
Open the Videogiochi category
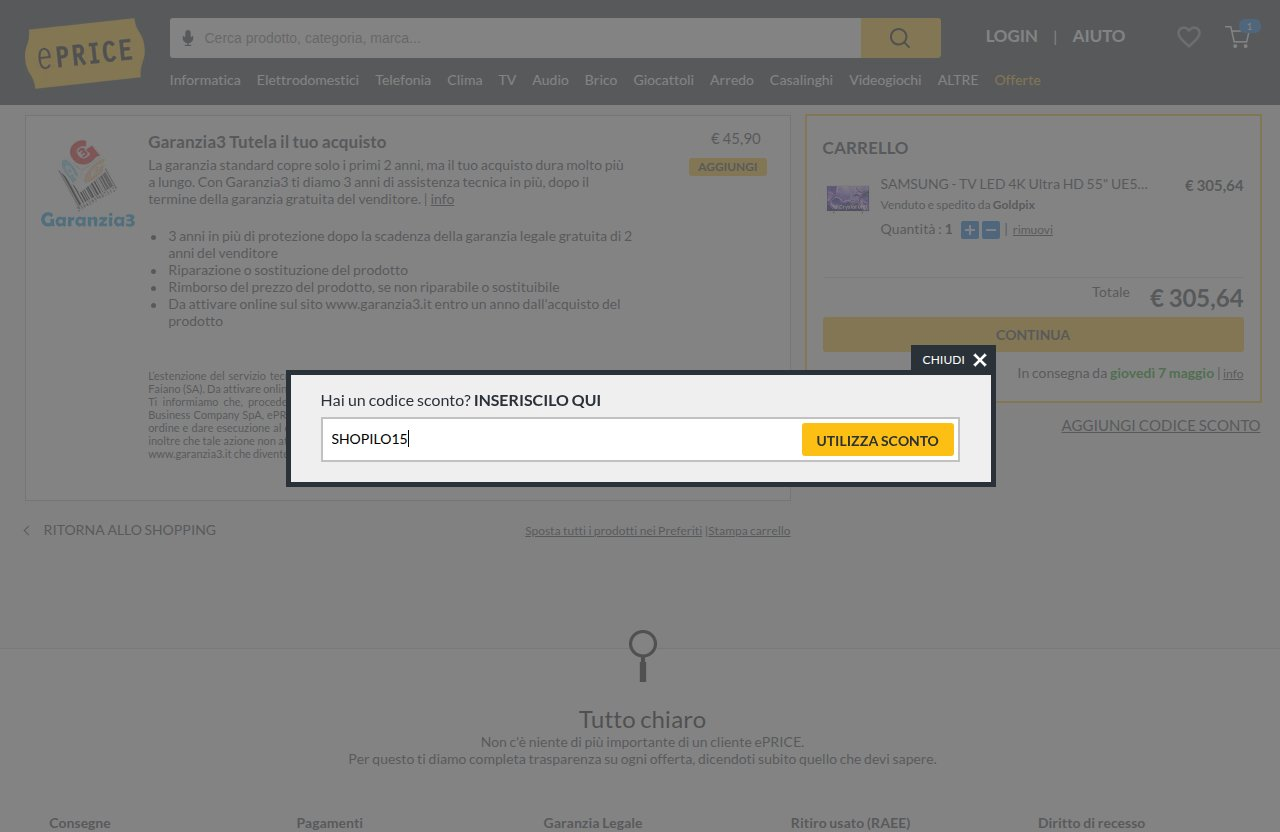[x=885, y=80]
